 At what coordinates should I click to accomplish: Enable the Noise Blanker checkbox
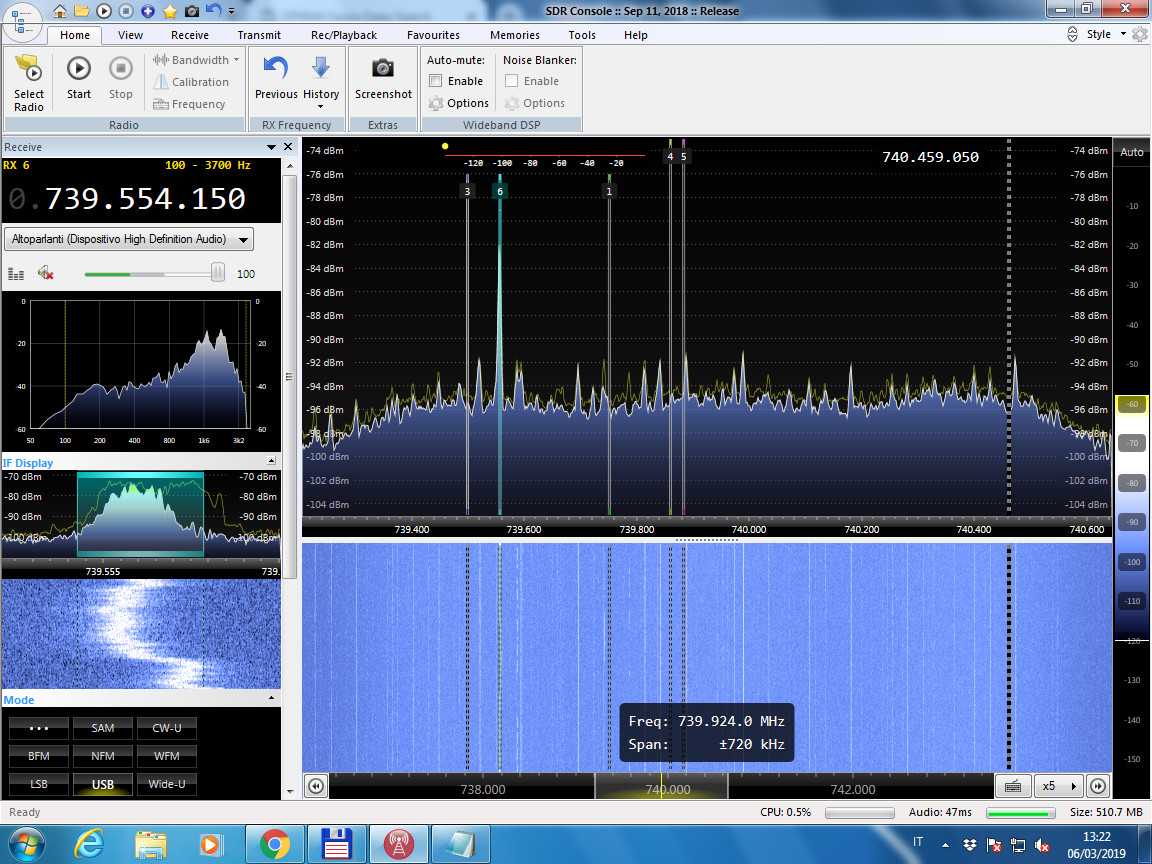point(512,81)
